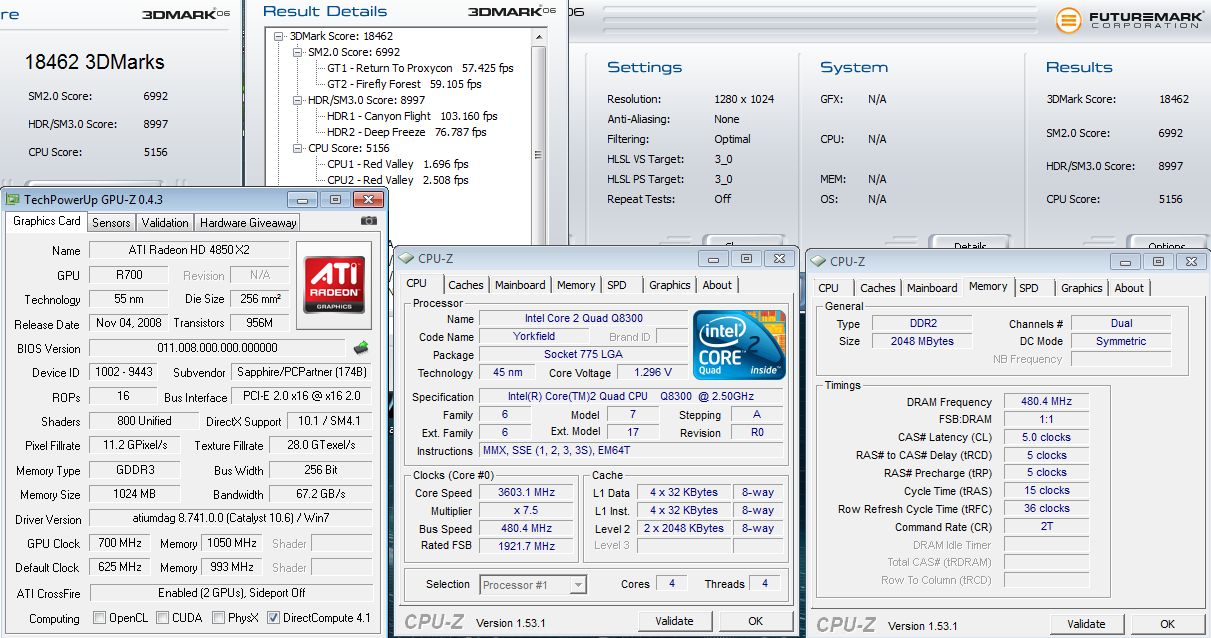Click the GPU-Z title bar app icon
This screenshot has width=1211, height=638.
[x=12, y=199]
